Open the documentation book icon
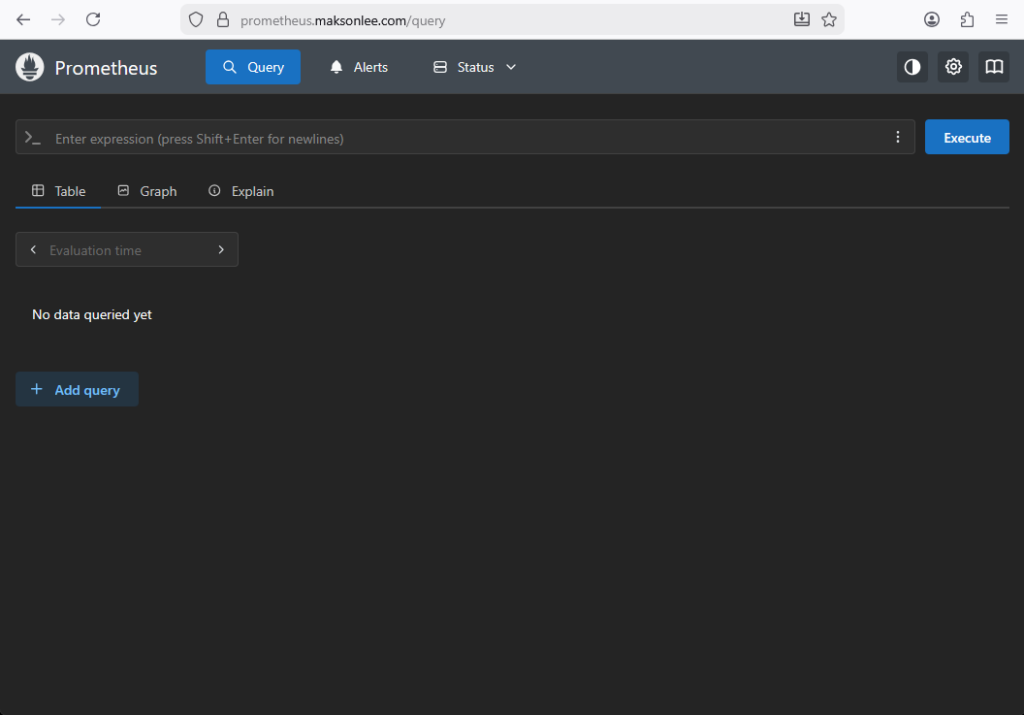Viewport: 1024px width, 715px height. [x=993, y=67]
